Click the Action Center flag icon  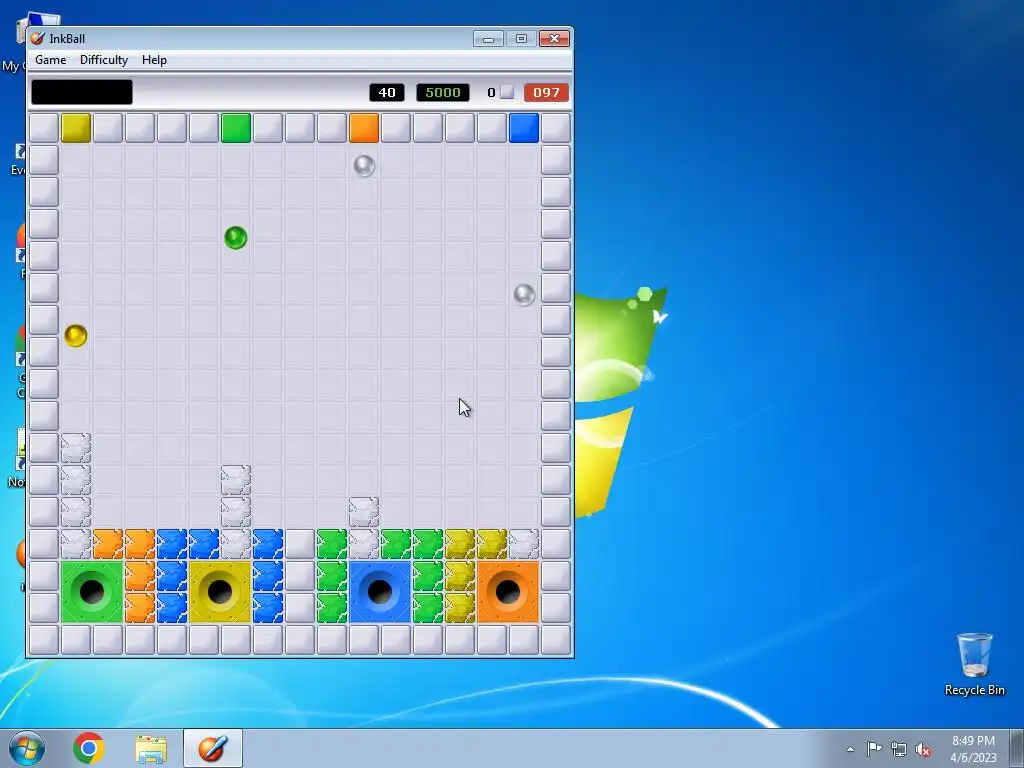[874, 748]
